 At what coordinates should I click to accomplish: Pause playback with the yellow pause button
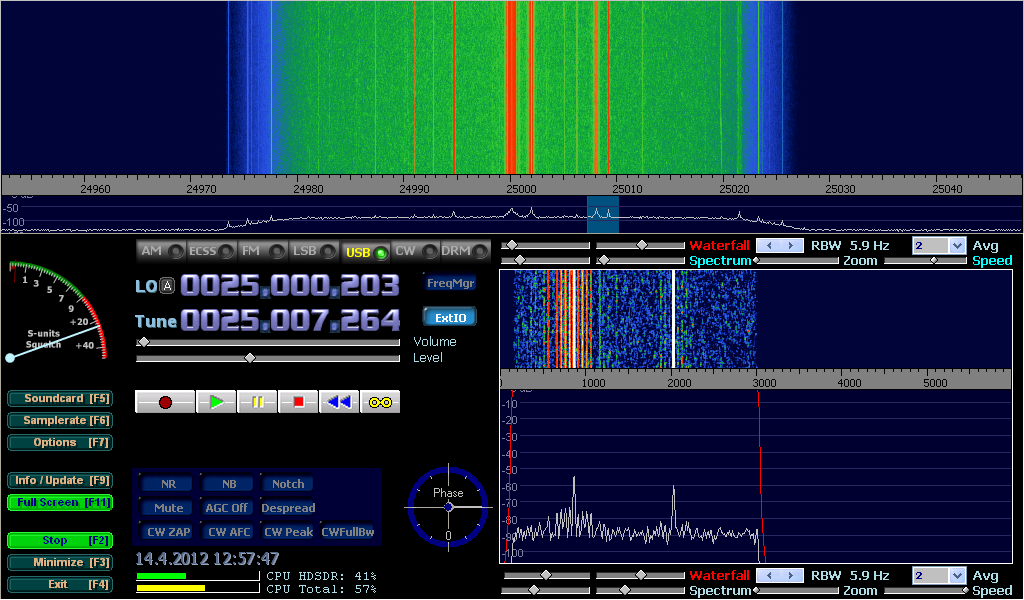tap(257, 402)
